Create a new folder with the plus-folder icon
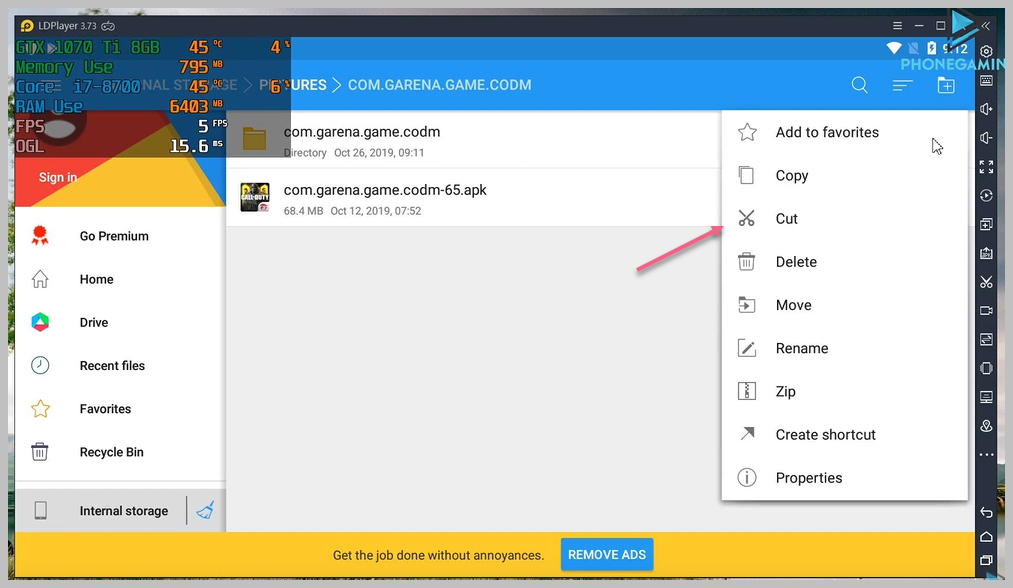1013x588 pixels. pos(946,85)
